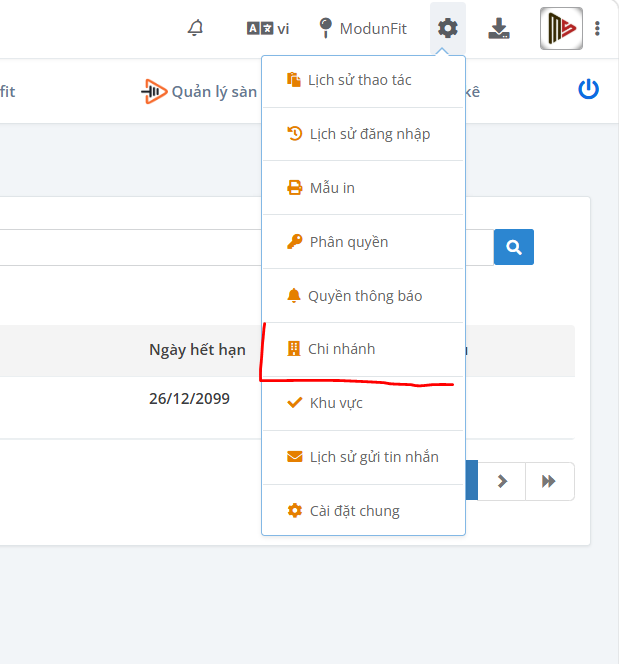Select Lịch sử thao tác

click(x=363, y=80)
